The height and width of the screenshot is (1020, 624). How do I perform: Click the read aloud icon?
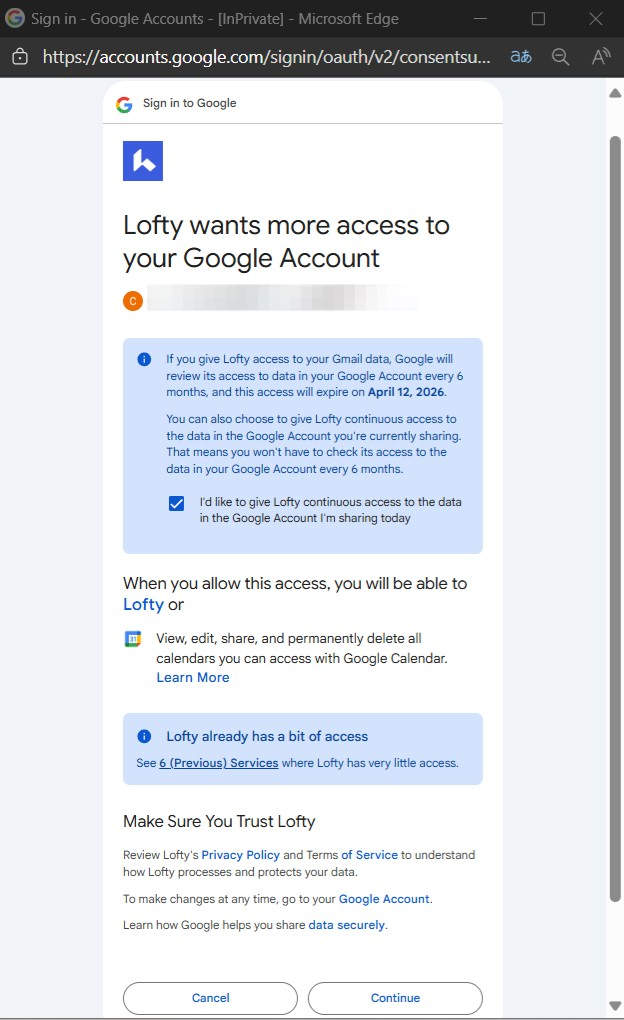click(601, 57)
